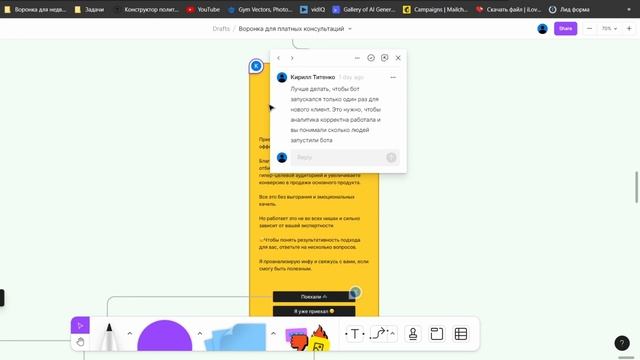Open the Лид форма bookmark

[x=569, y=9]
